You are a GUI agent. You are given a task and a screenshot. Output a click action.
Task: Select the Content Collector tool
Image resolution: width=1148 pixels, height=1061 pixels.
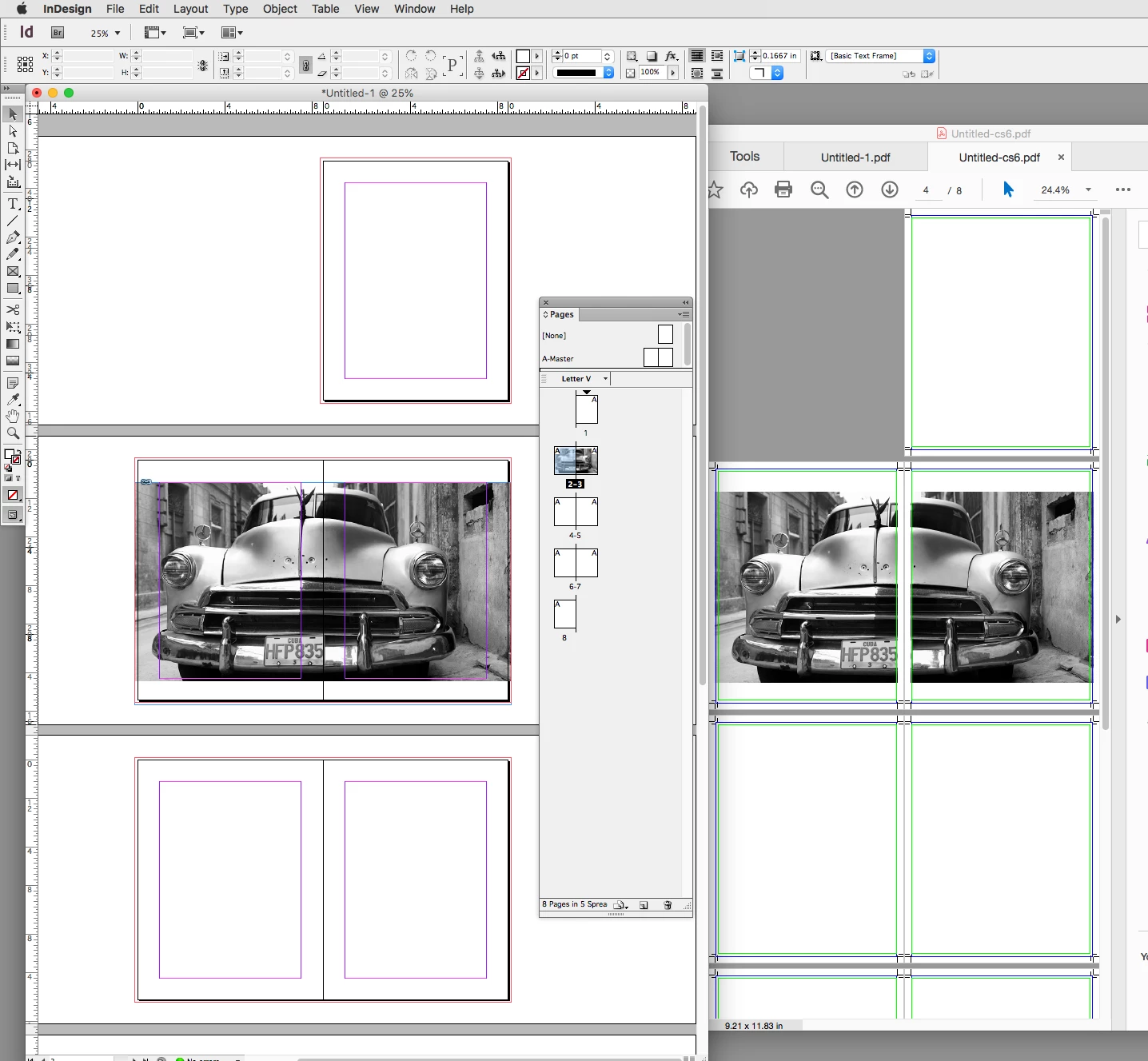coord(13,181)
